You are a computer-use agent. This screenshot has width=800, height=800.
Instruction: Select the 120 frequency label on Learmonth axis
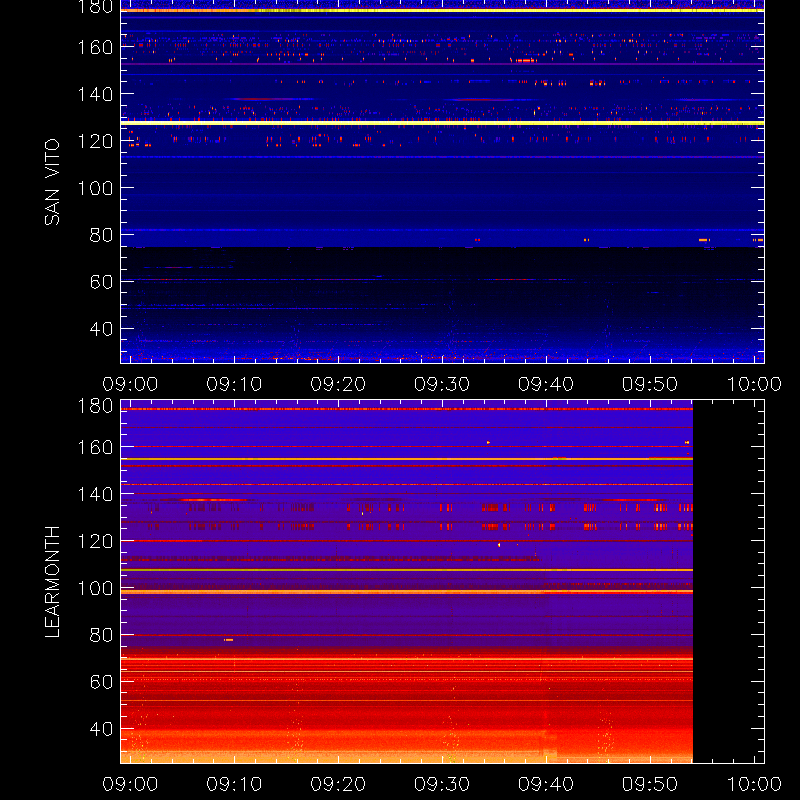pos(95,541)
